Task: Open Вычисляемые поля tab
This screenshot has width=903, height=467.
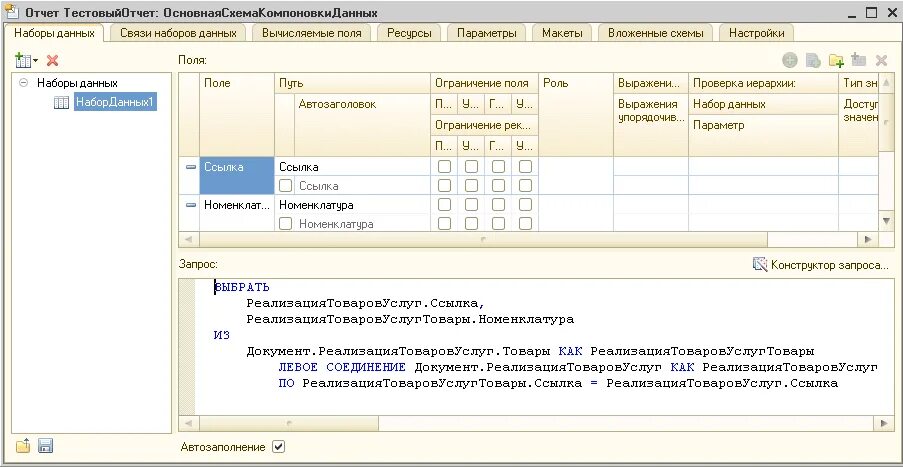Action: 312,33
